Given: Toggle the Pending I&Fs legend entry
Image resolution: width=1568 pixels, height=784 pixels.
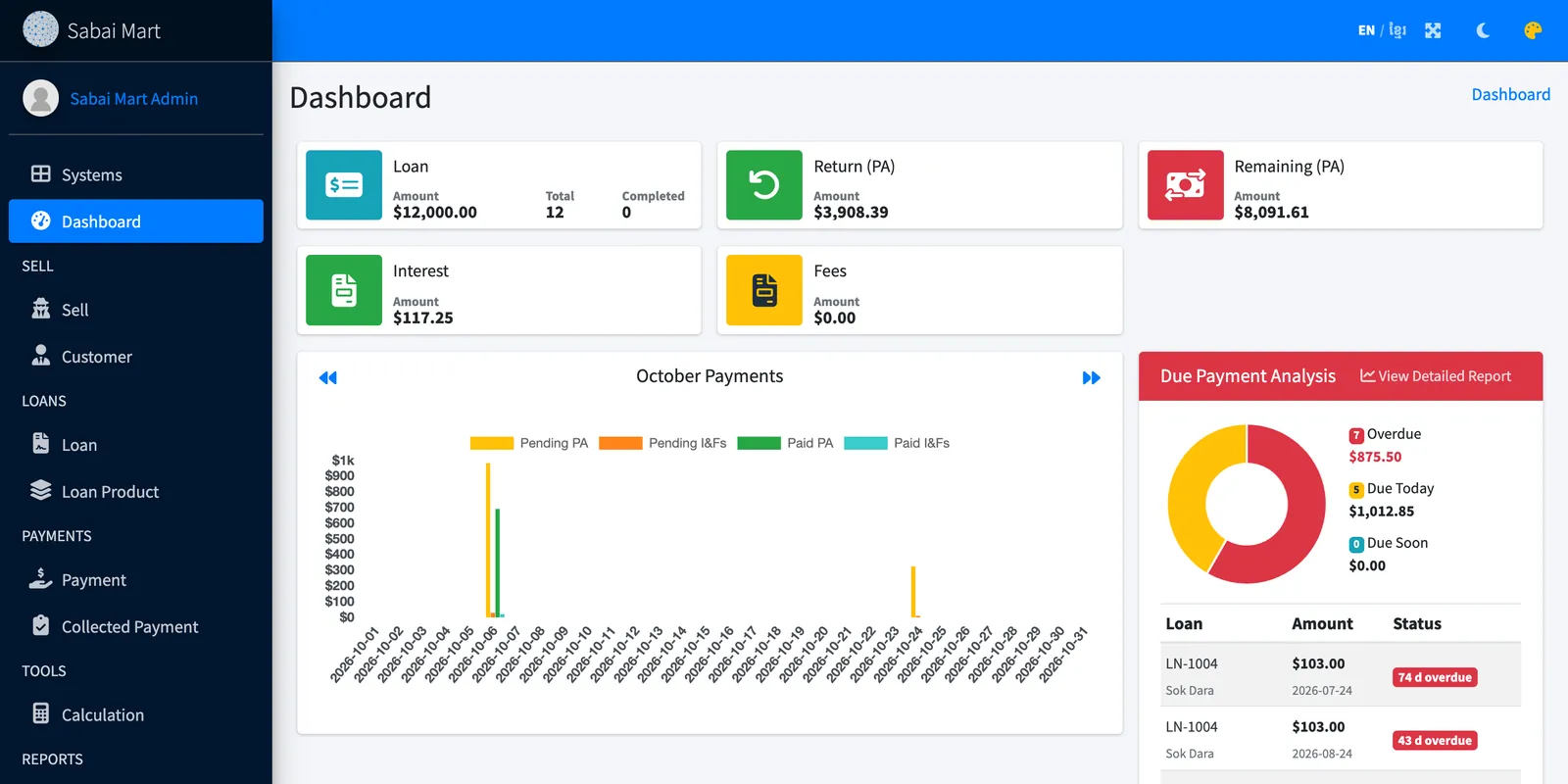Looking at the screenshot, I should click(x=662, y=443).
